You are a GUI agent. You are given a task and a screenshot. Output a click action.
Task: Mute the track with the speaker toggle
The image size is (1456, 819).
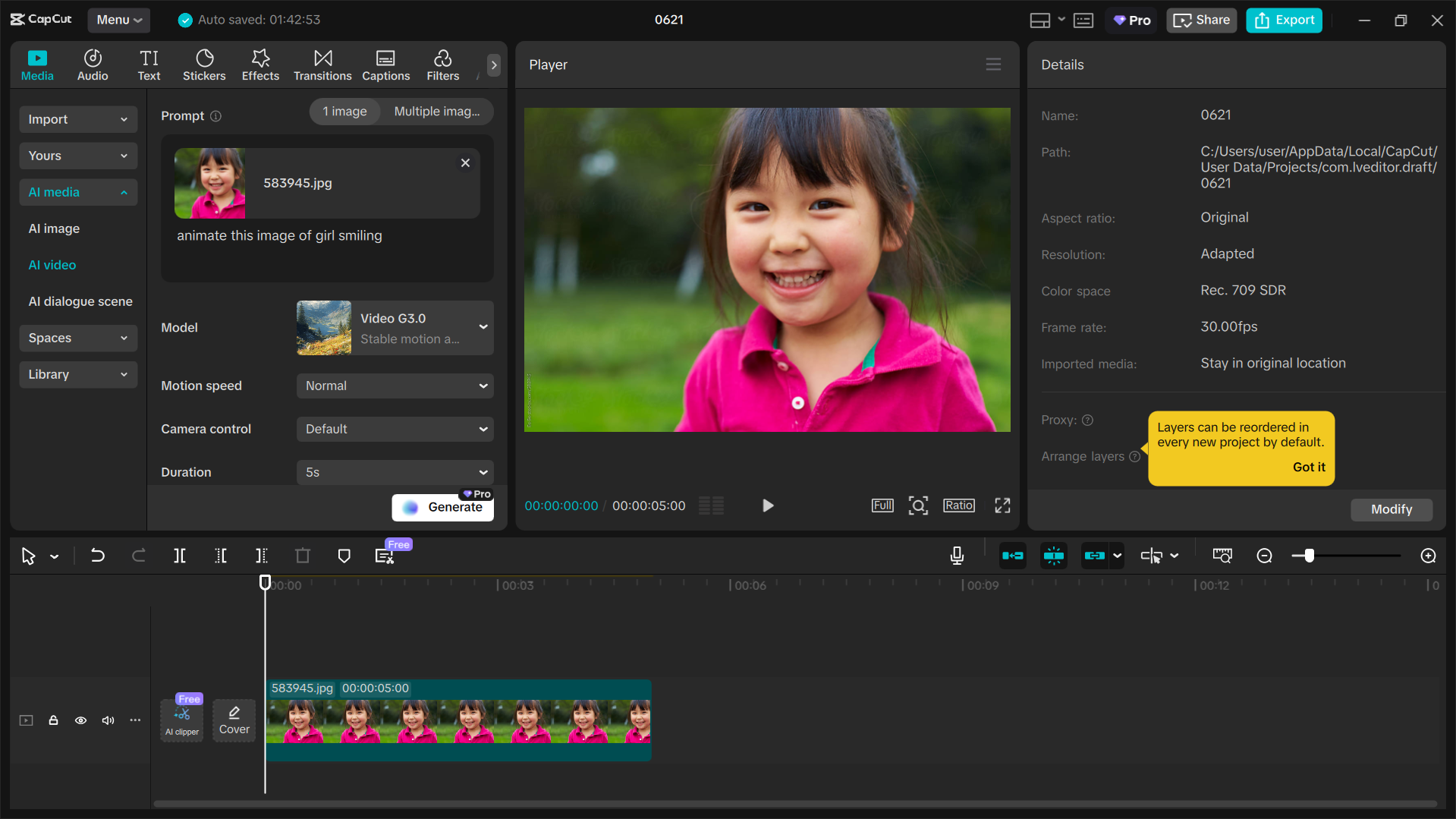[x=108, y=720]
